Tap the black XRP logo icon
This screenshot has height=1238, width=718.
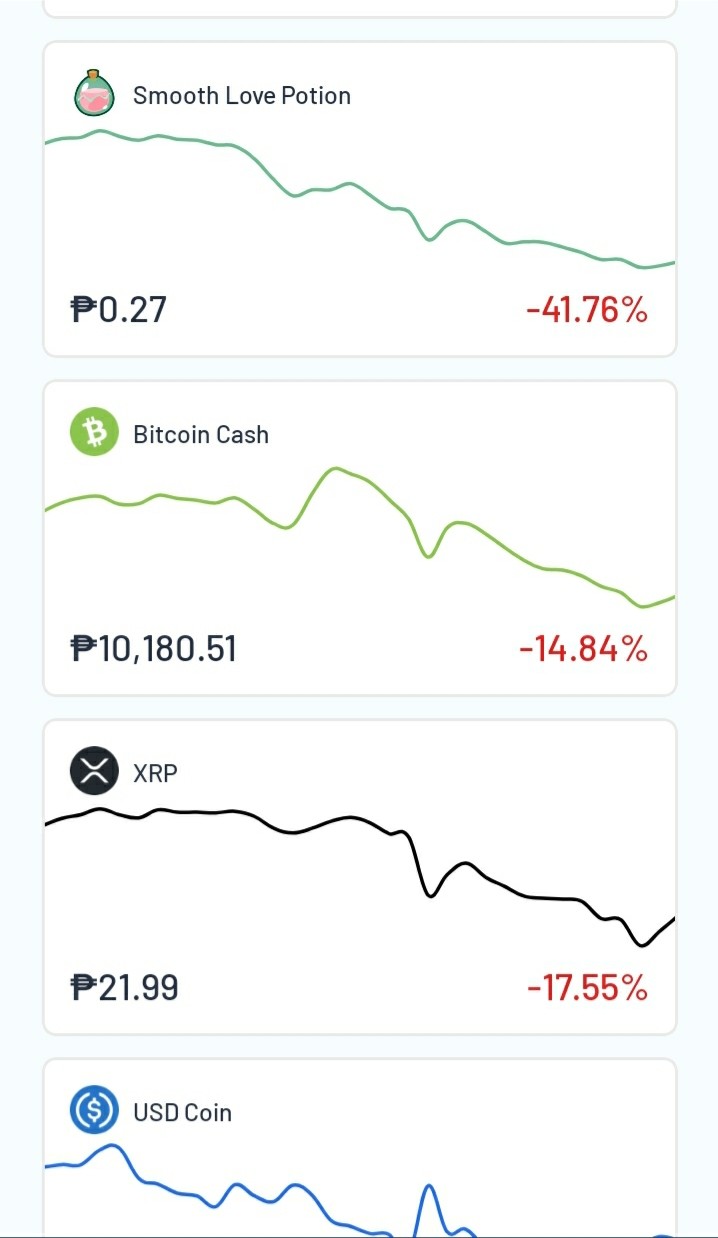(x=94, y=772)
